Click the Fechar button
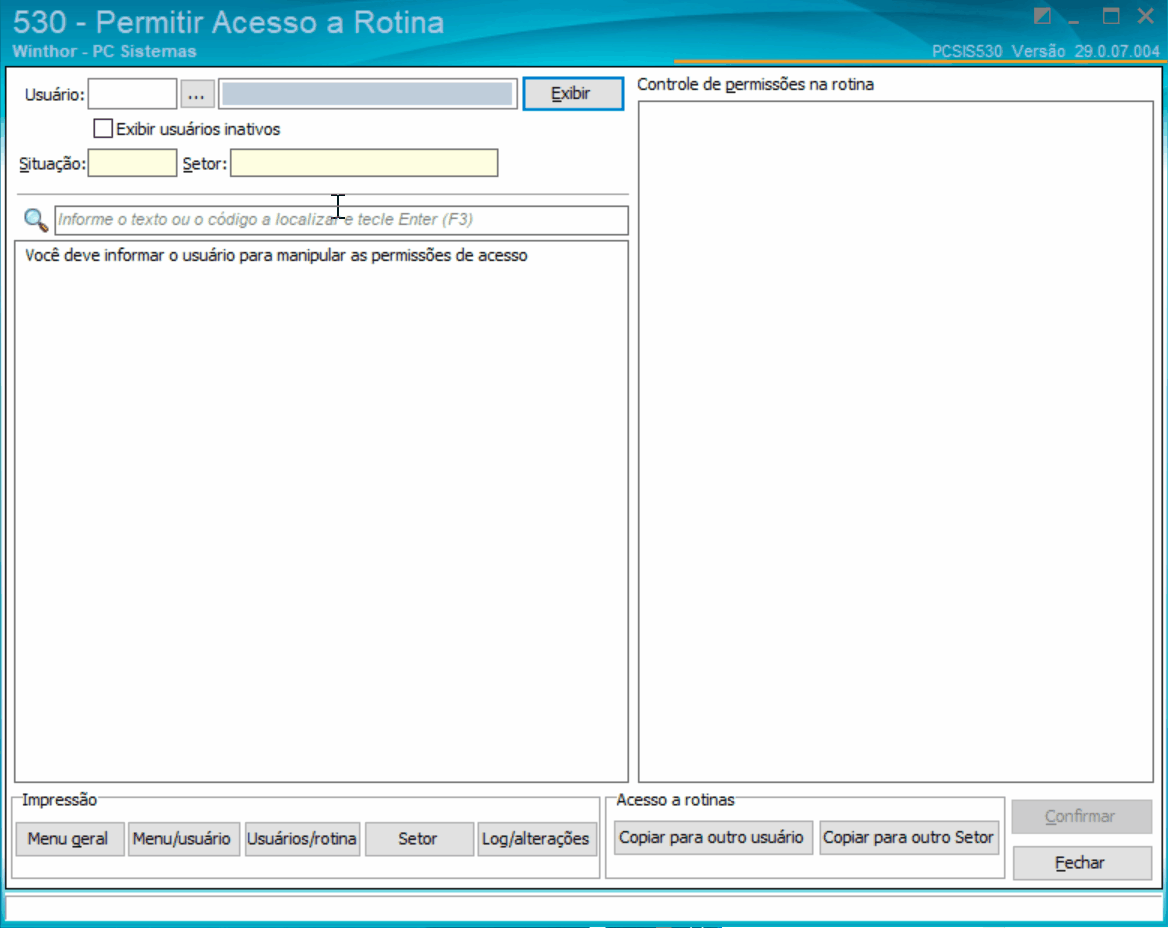Screen dimensions: 1168x928 (x=1081, y=863)
